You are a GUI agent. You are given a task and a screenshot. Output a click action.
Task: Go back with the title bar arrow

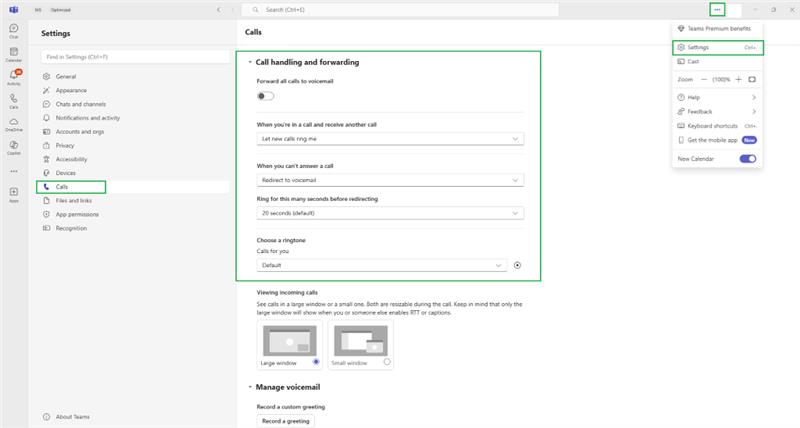point(219,10)
